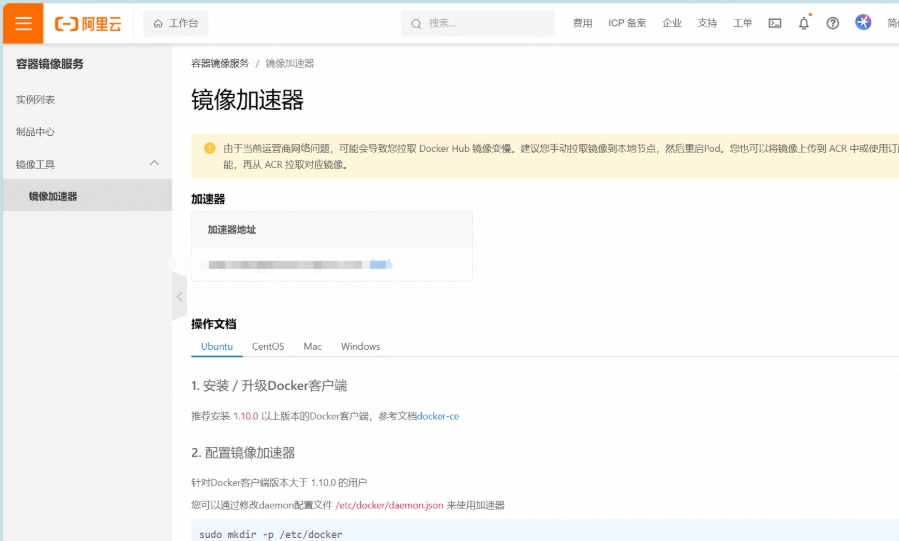This screenshot has width=899, height=541.
Task: Click the 加速器地址 column header
Action: [232, 230]
